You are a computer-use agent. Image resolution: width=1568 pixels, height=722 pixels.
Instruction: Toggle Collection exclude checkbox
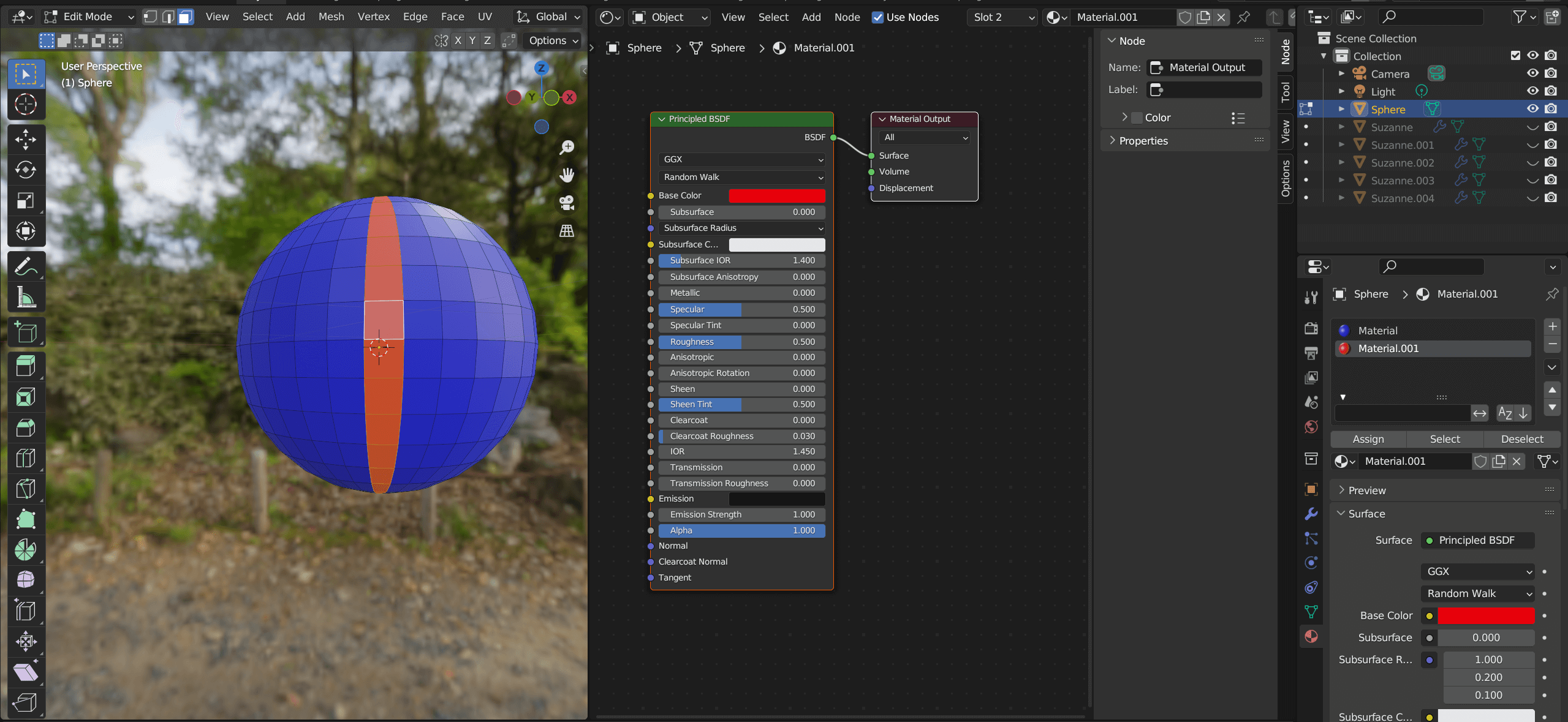(1516, 56)
